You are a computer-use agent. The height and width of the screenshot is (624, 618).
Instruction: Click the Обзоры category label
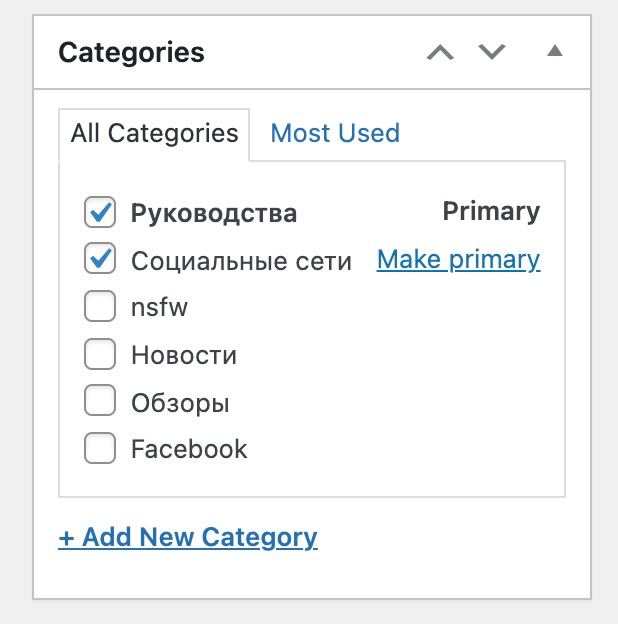coord(180,403)
